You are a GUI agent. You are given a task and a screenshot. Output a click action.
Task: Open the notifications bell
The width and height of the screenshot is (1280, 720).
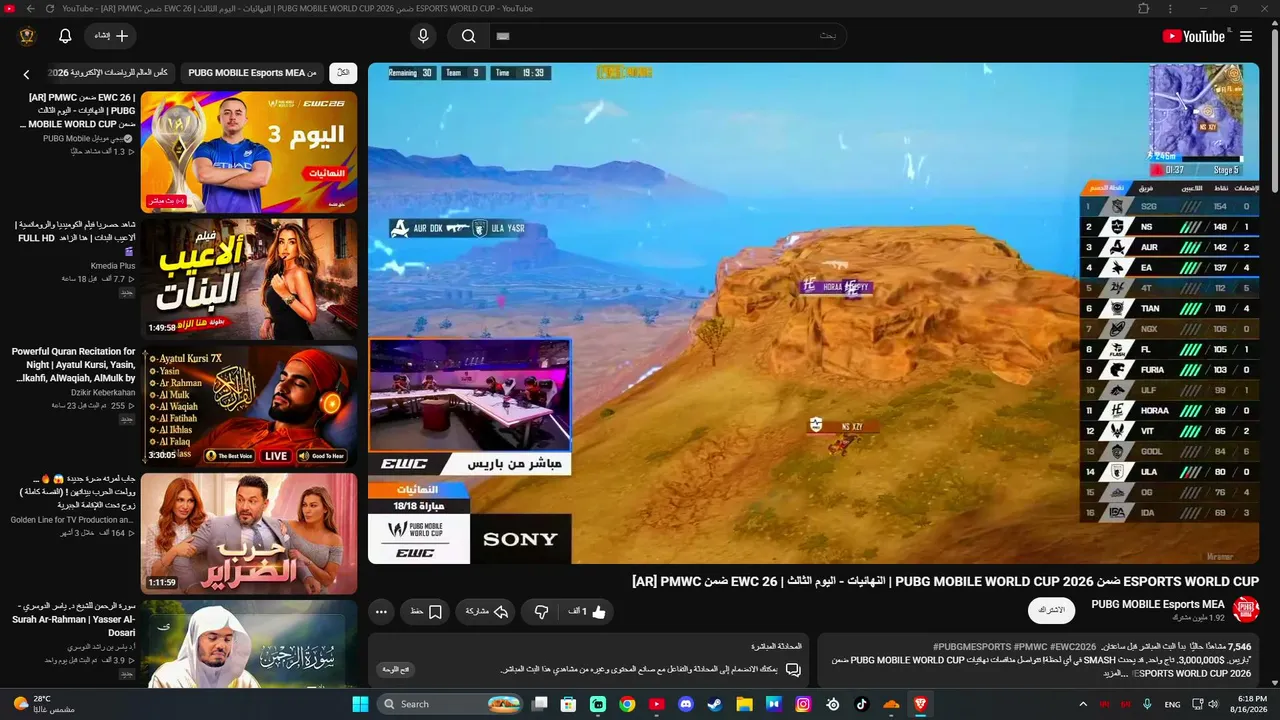tap(65, 36)
